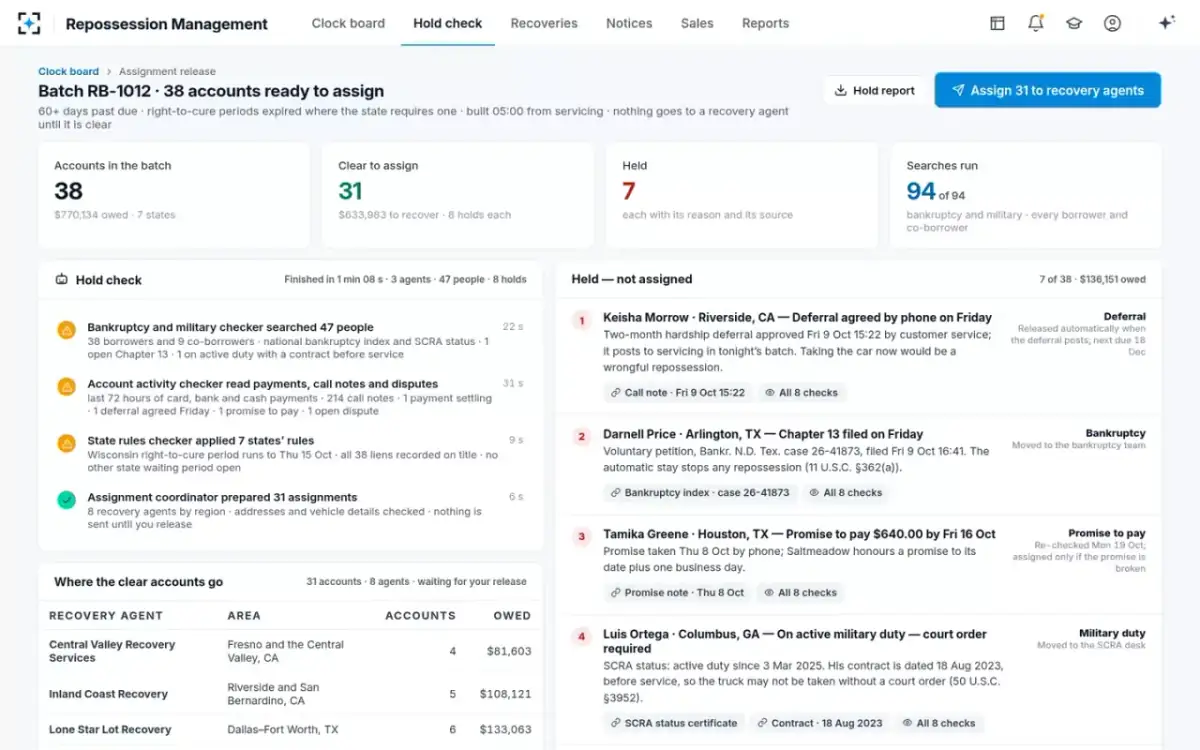Screen dimensions: 1200x750
Task: Click number 2 badge for Darnell Price
Action: click(x=581, y=437)
